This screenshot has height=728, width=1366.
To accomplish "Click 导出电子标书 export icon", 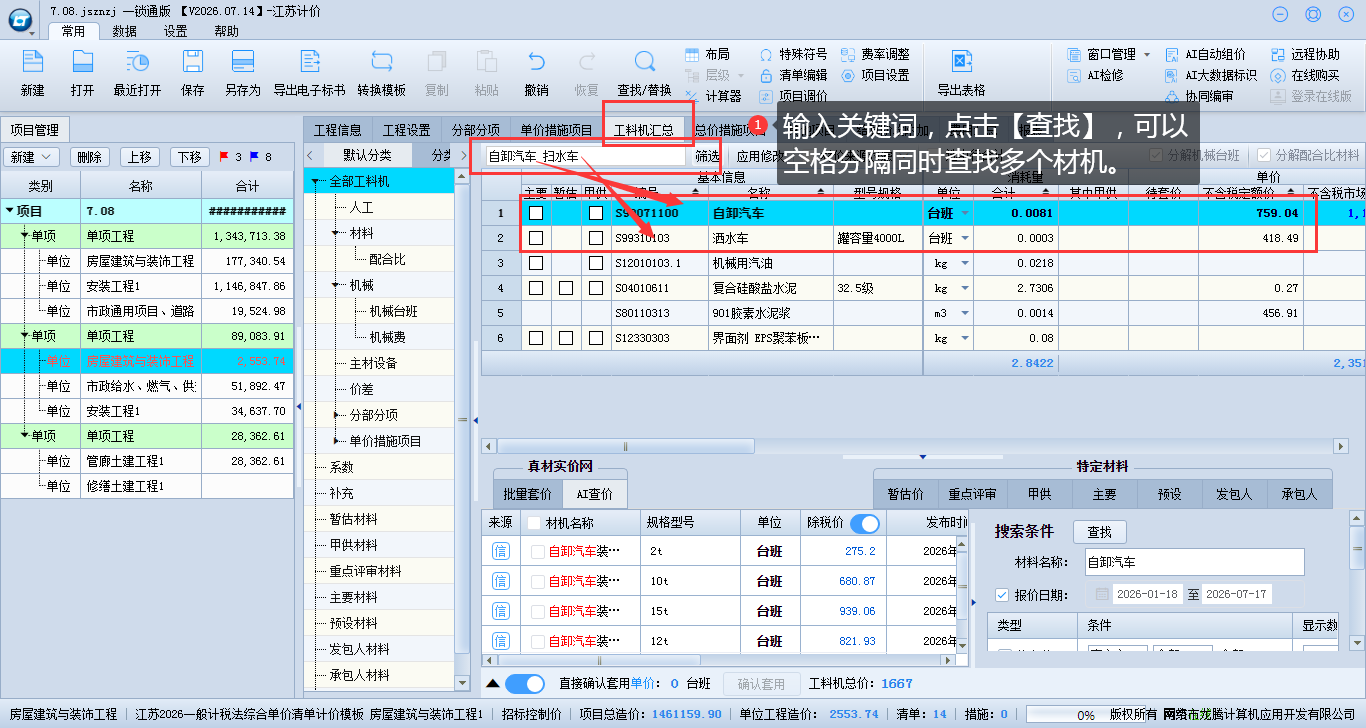I will (x=309, y=63).
